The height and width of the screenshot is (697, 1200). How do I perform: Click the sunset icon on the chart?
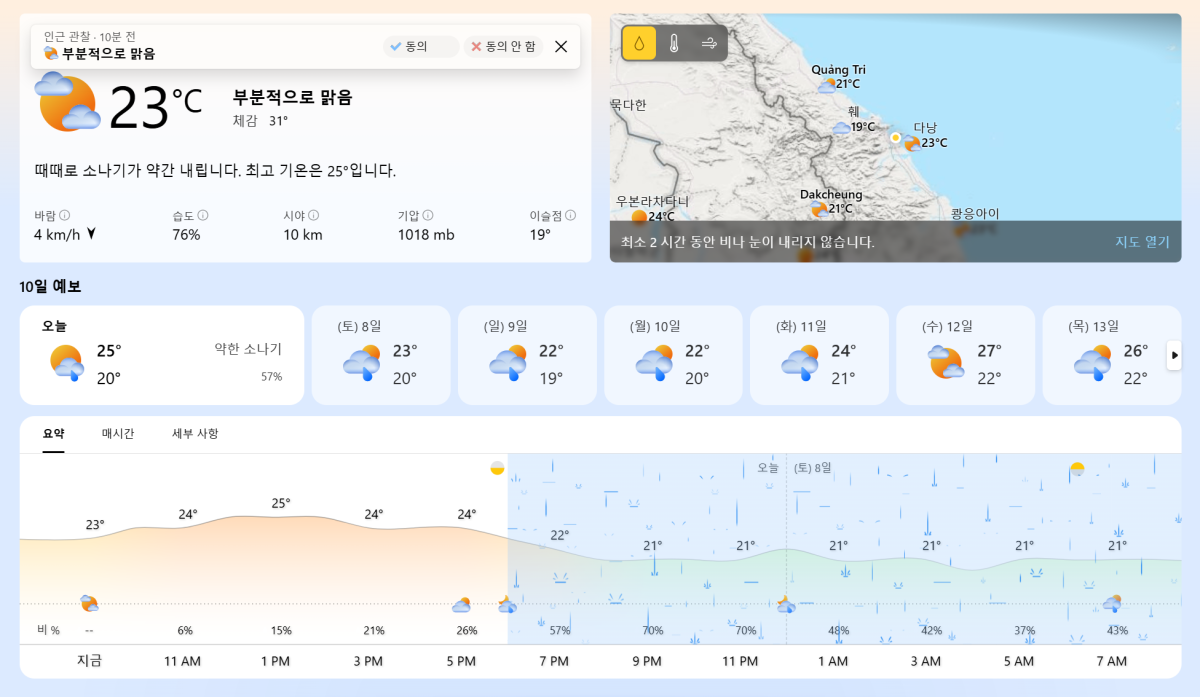[x=497, y=468]
